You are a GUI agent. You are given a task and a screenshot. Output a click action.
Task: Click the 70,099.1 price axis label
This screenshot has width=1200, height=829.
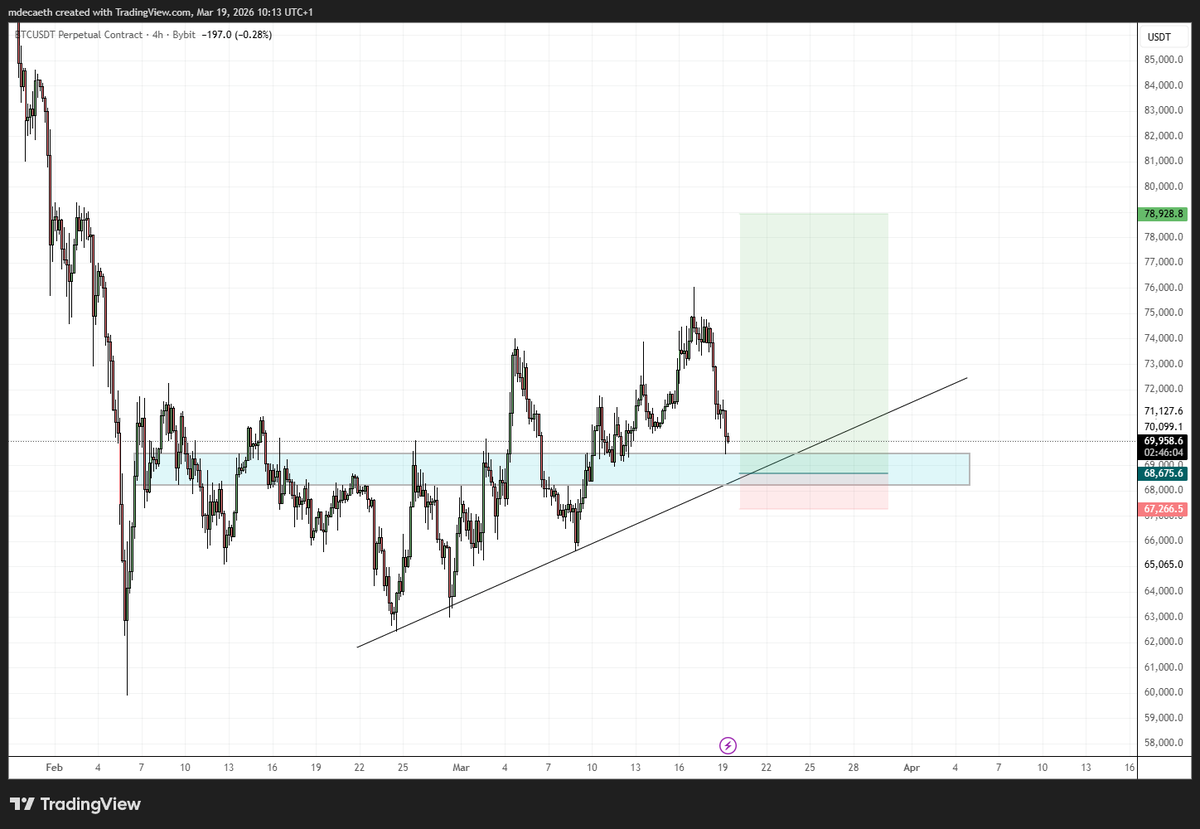tap(1162, 426)
